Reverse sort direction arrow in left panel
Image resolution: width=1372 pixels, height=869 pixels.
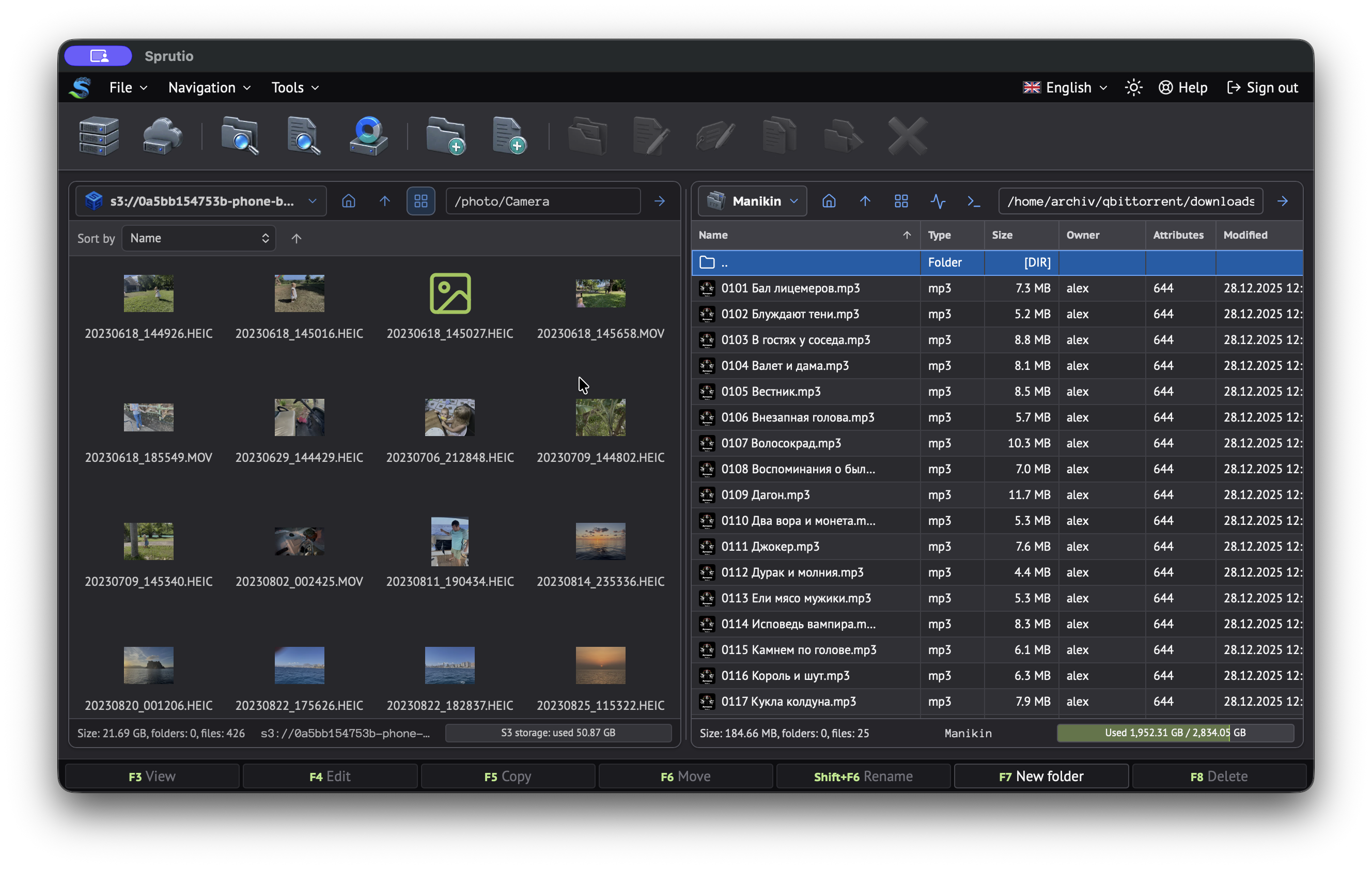(297, 238)
